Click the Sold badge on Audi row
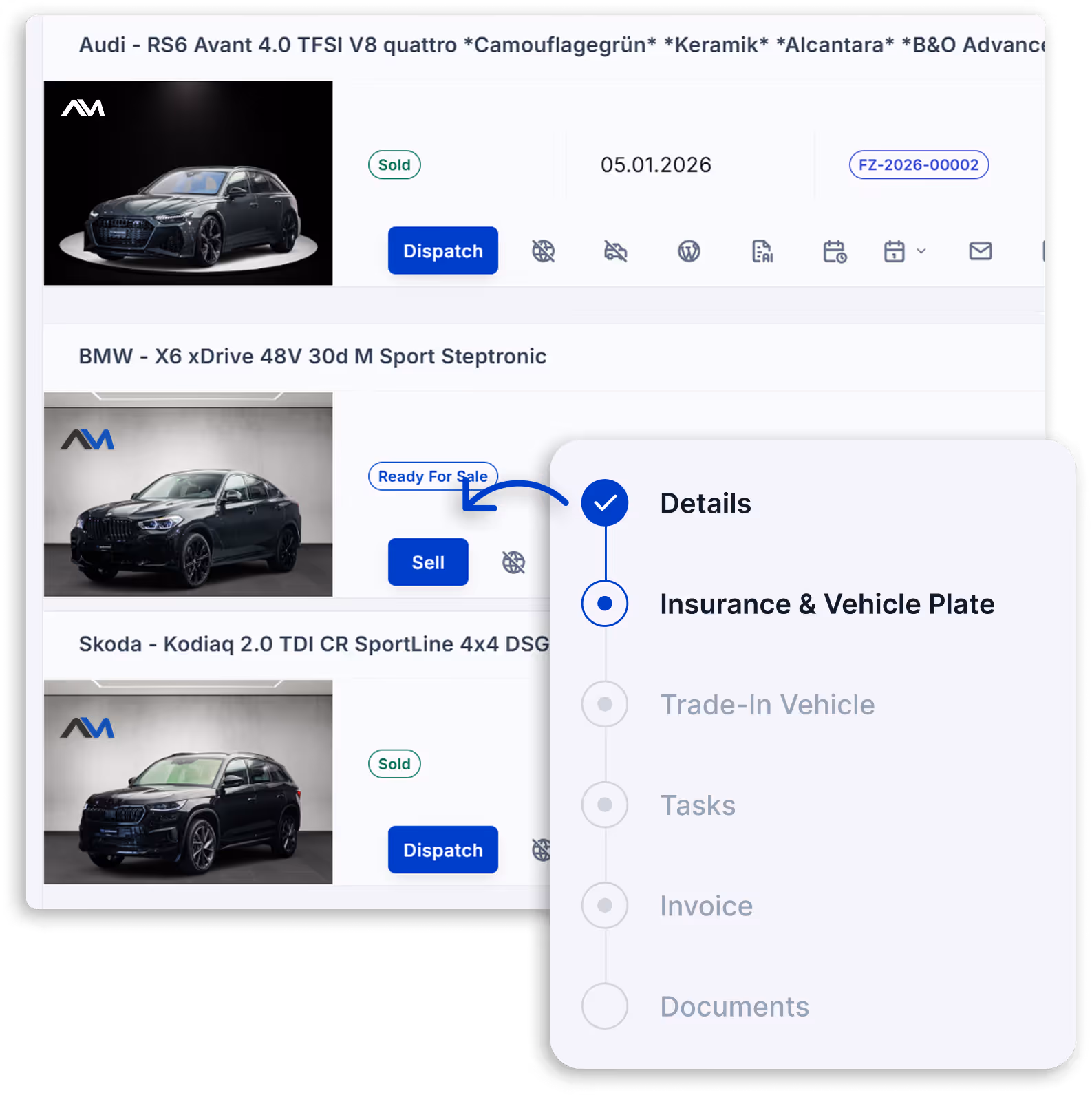The height and width of the screenshot is (1095, 1092). [x=394, y=164]
